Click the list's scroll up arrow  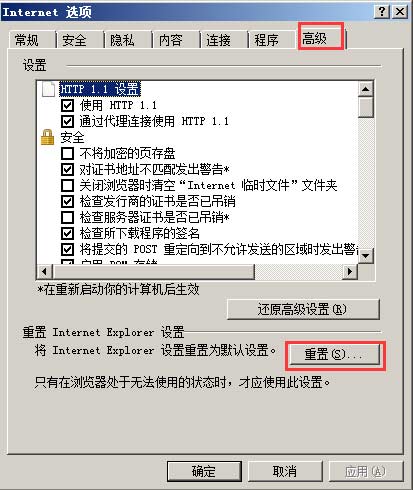(366, 89)
